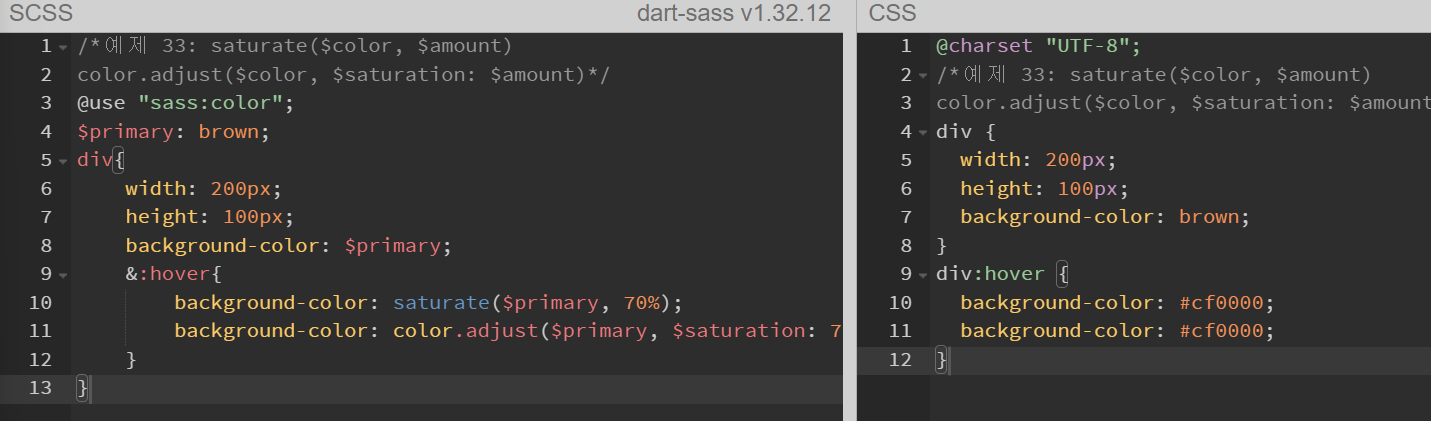
Task: Click line number 12 in SCSS gutter
Action: (40, 360)
